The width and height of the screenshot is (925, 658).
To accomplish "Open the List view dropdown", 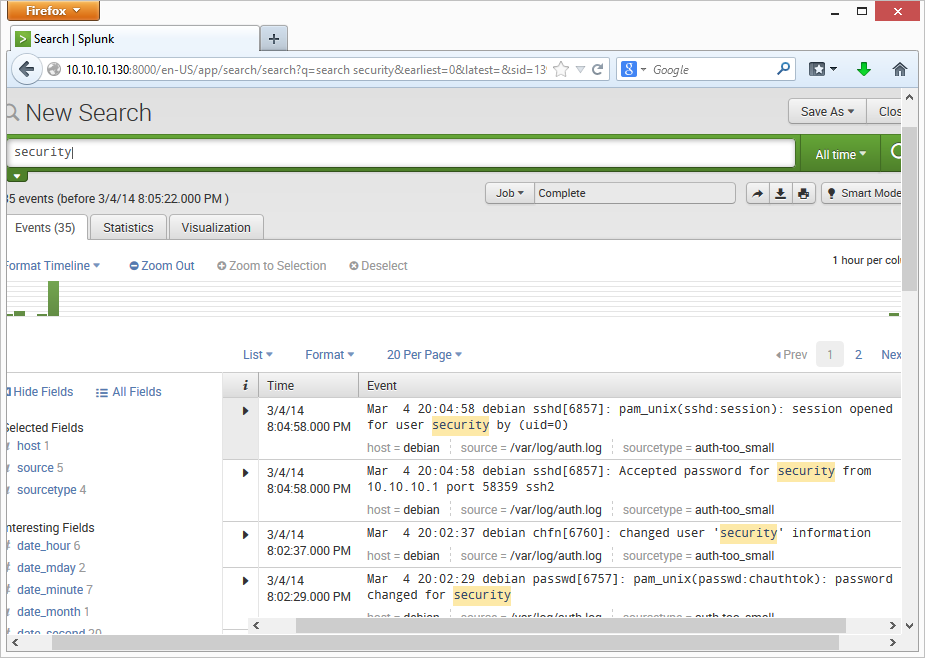I will [258, 355].
